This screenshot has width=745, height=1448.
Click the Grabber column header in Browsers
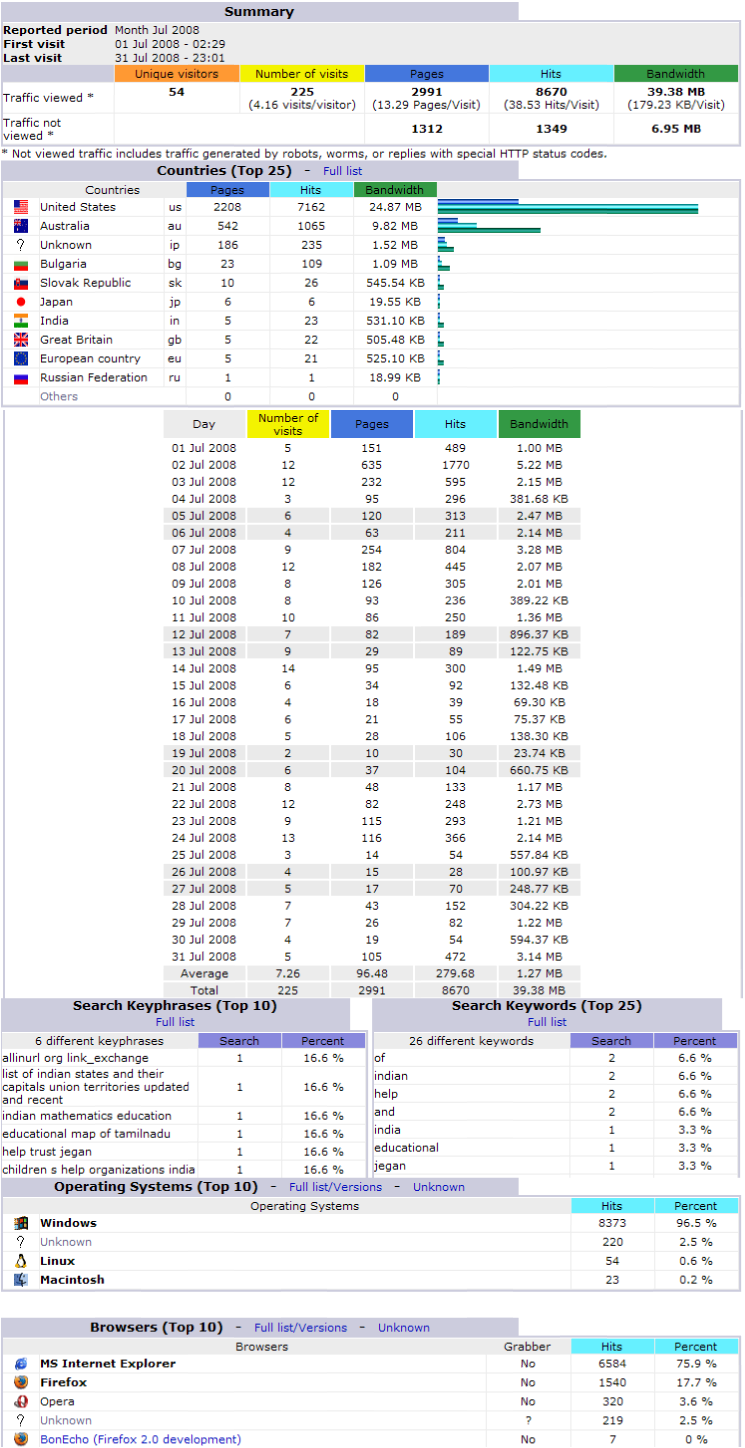(527, 1347)
